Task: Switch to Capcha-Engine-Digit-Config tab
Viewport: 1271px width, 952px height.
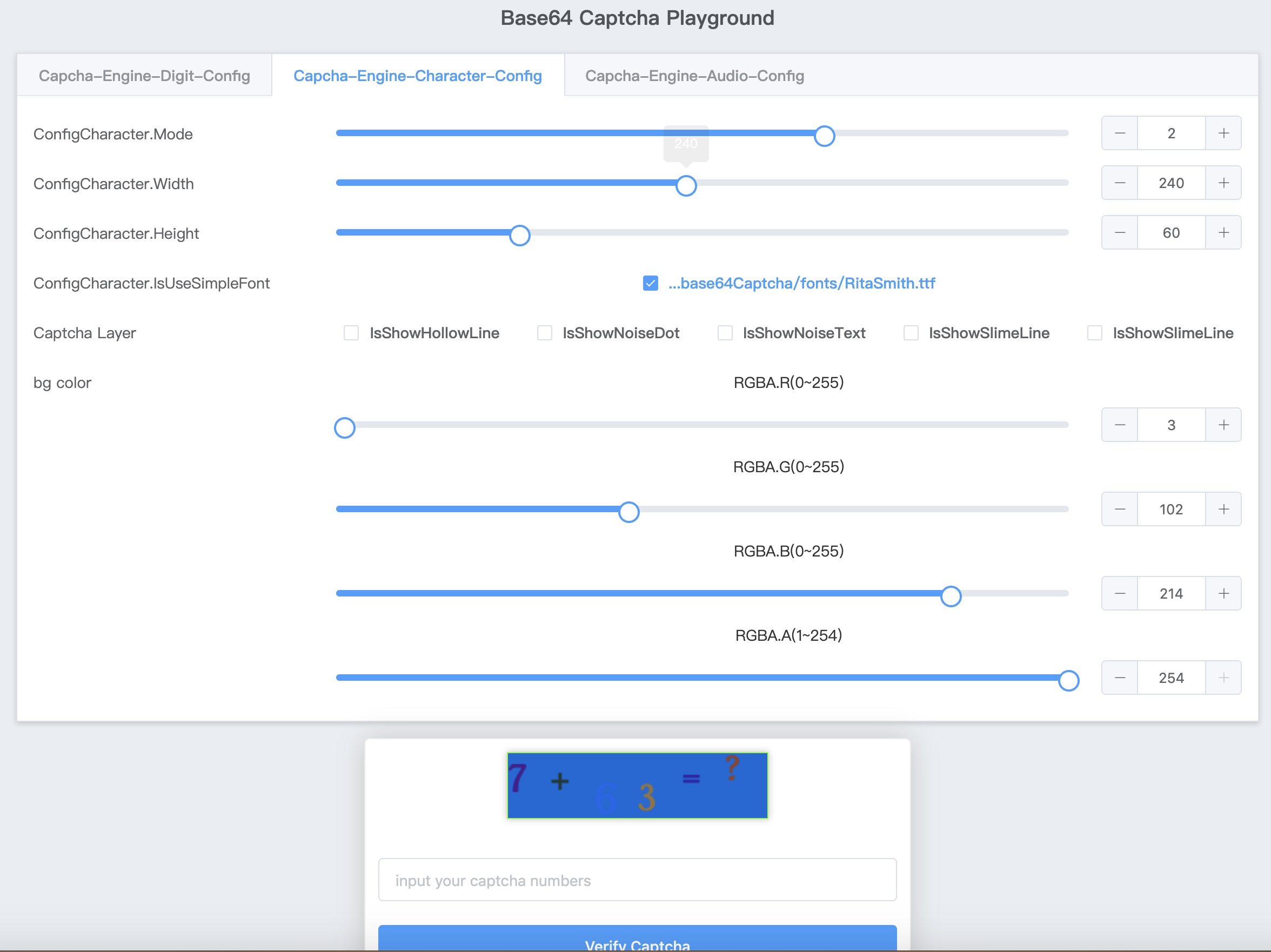Action: pos(144,76)
